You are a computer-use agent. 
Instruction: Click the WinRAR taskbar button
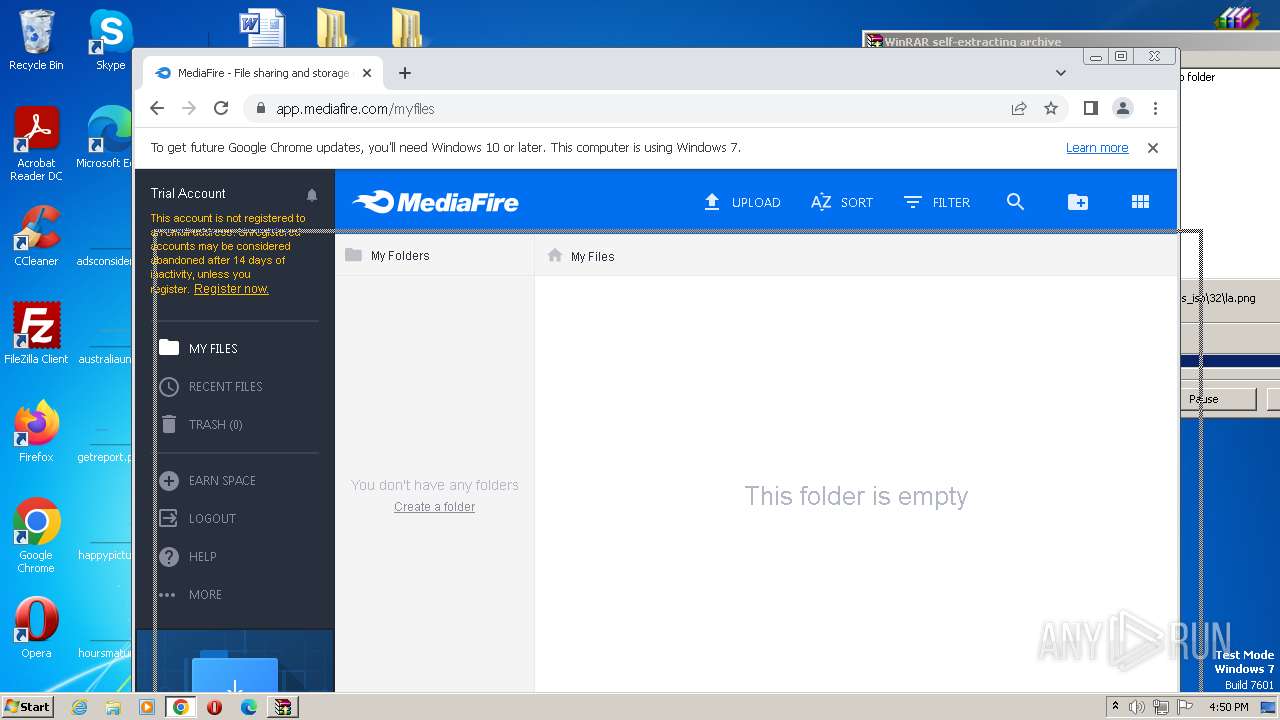283,707
